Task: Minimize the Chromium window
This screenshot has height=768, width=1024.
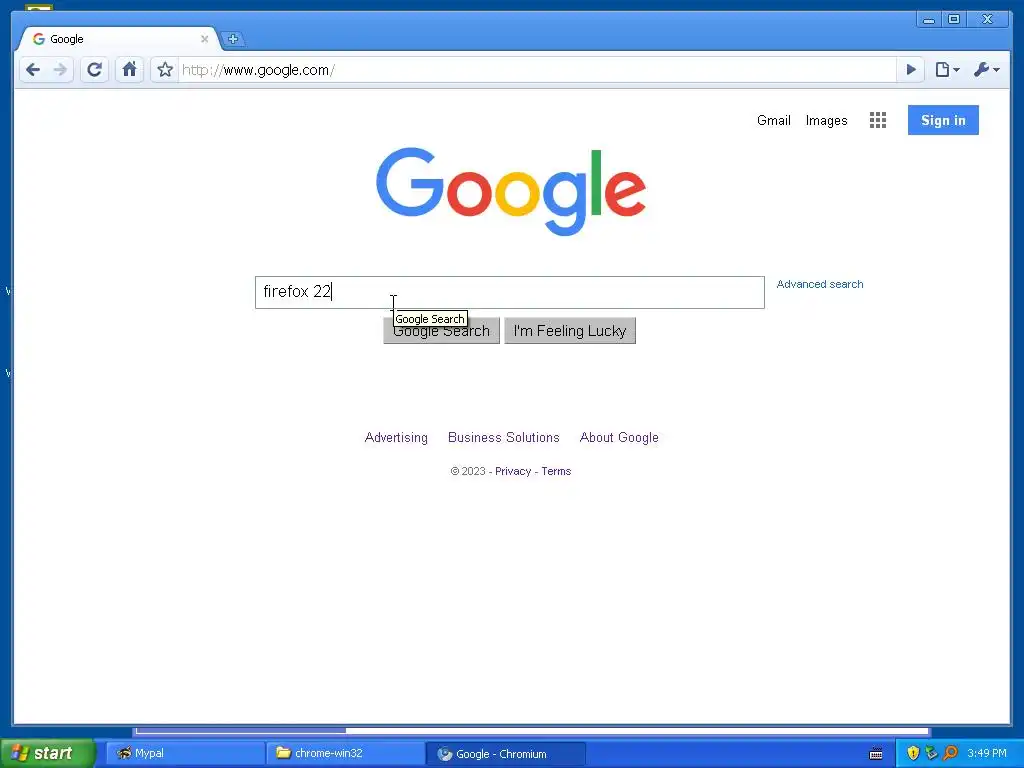Action: point(928,20)
